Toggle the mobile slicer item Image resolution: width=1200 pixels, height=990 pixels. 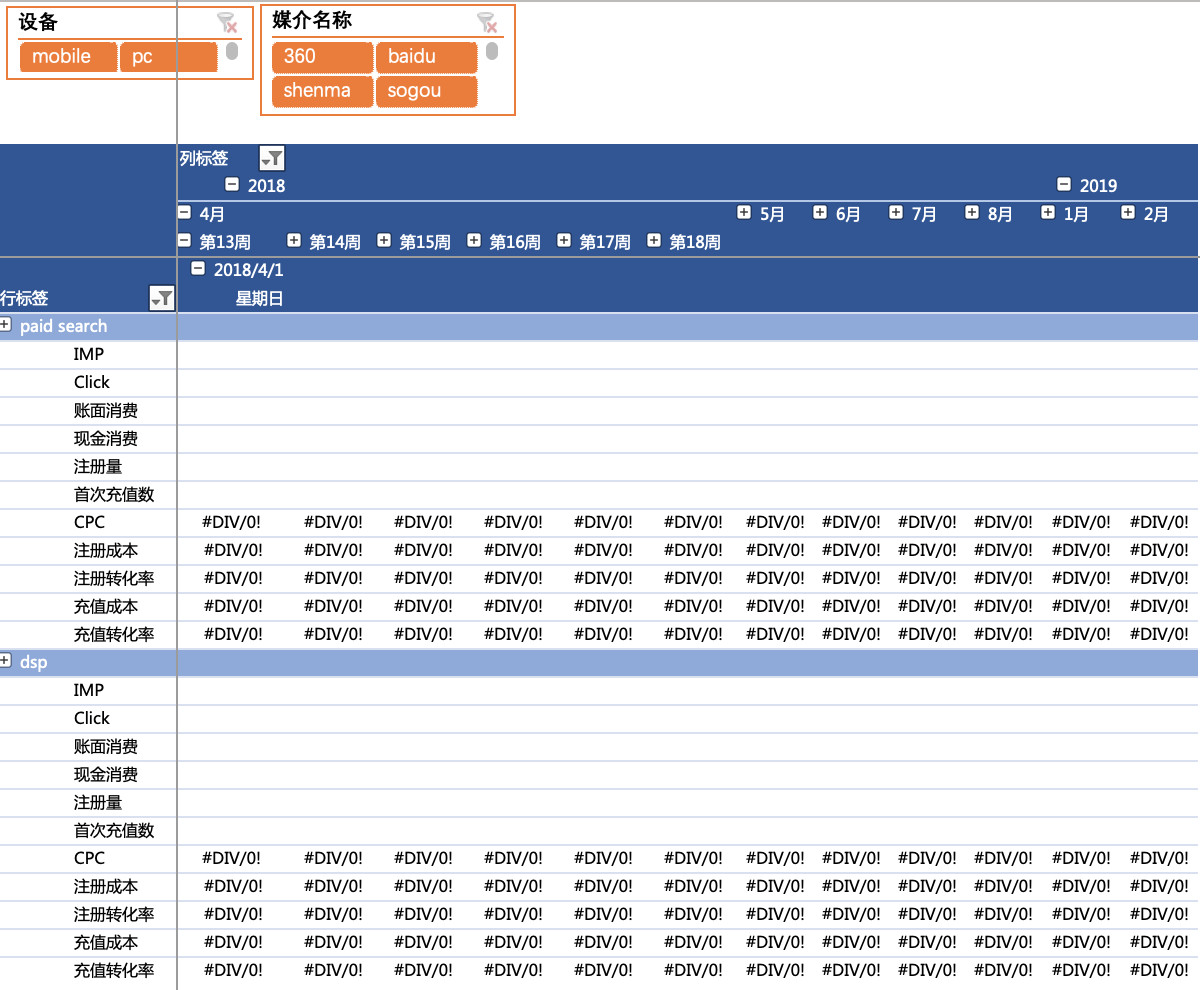tap(67, 57)
